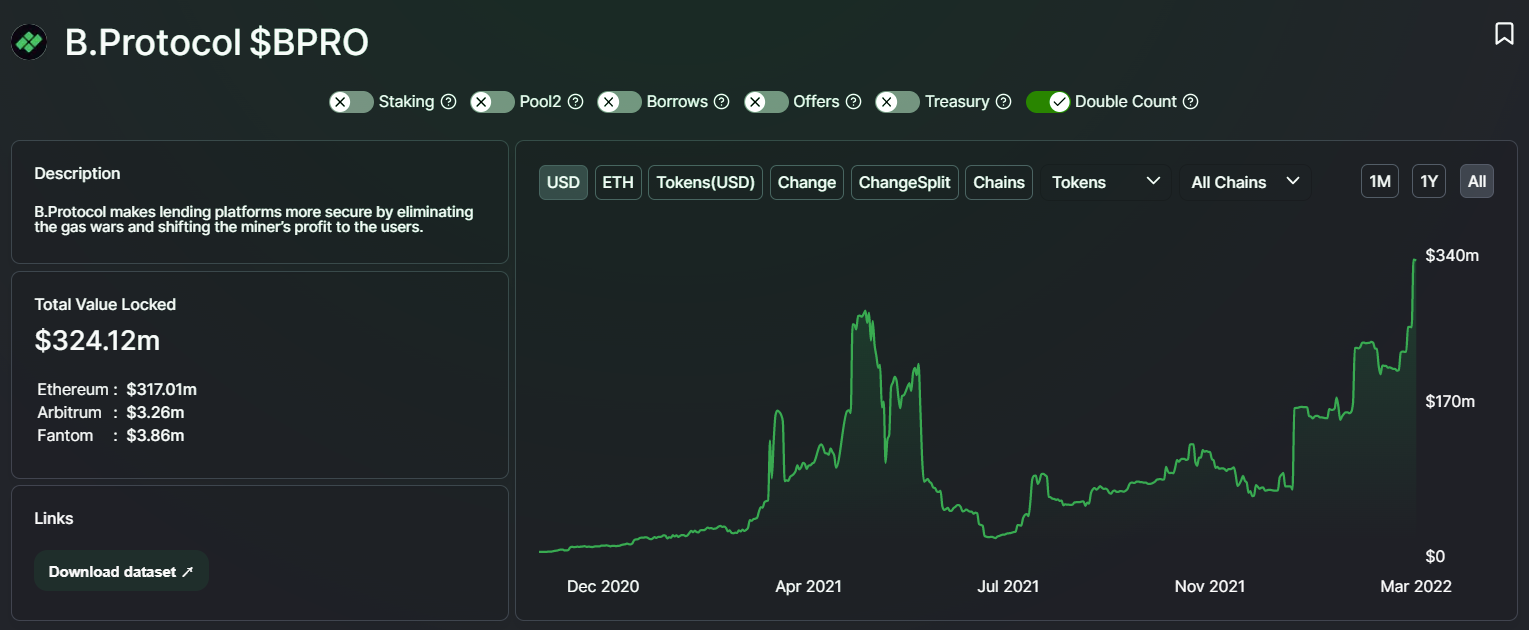Open the All Chains dropdown

pyautogui.click(x=1245, y=182)
